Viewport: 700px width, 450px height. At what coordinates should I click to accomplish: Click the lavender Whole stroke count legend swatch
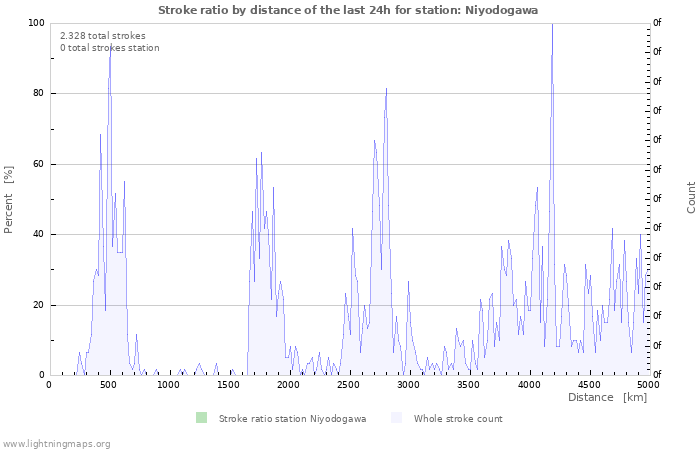[x=396, y=418]
